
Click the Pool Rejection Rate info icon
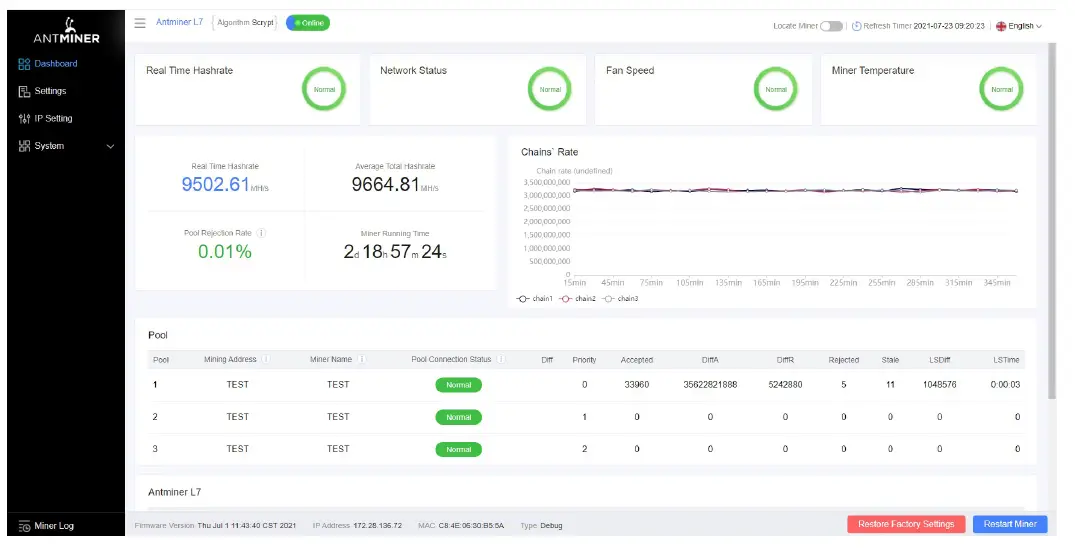[x=261, y=233]
